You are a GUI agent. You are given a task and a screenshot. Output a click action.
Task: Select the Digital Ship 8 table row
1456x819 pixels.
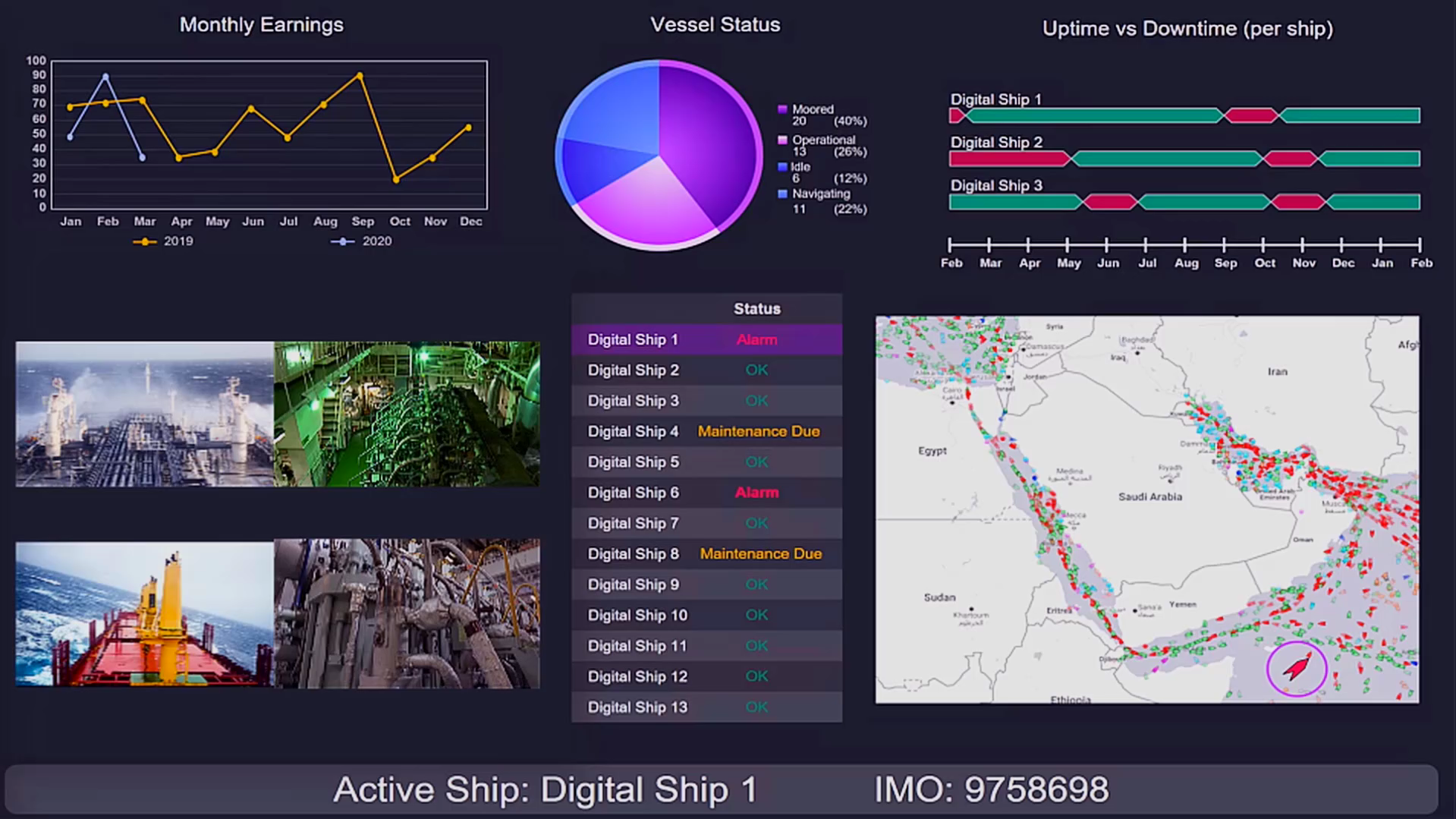[706, 554]
